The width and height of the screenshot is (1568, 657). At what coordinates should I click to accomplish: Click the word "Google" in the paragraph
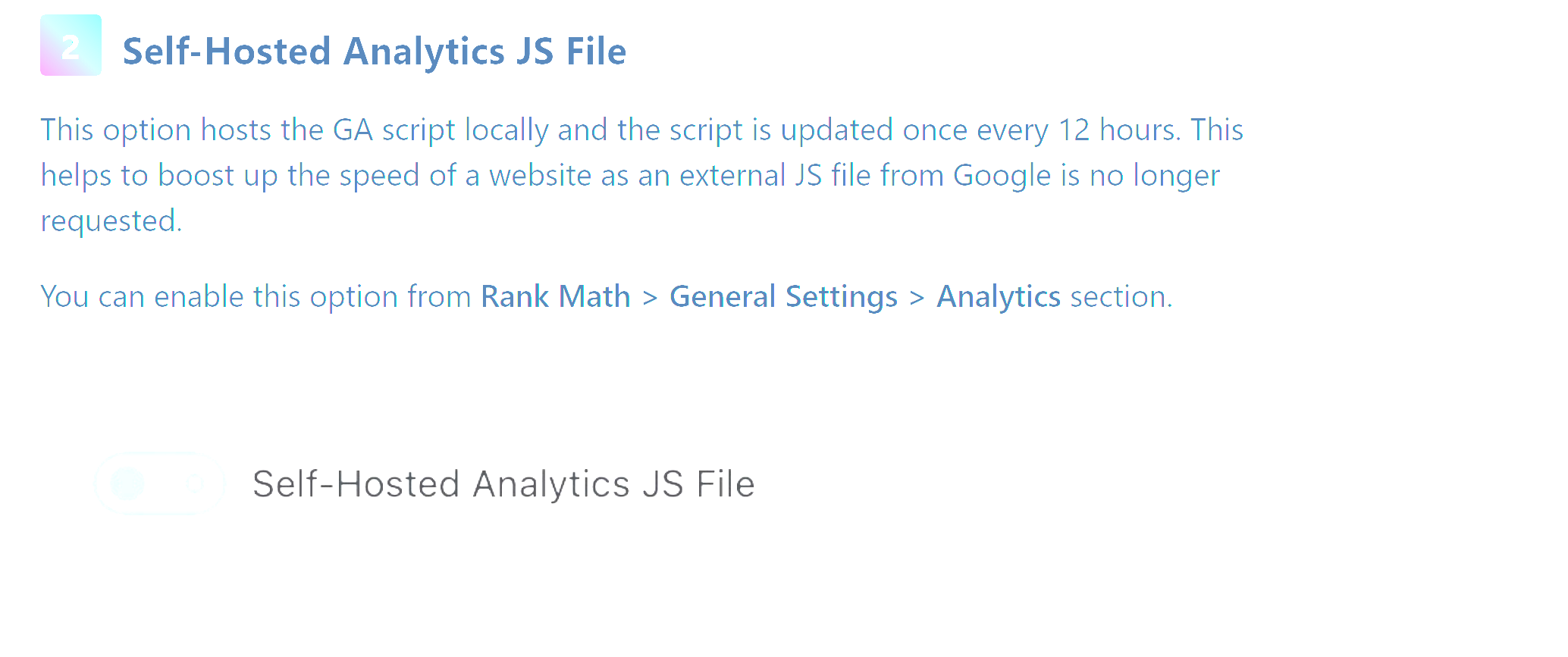point(1002,176)
